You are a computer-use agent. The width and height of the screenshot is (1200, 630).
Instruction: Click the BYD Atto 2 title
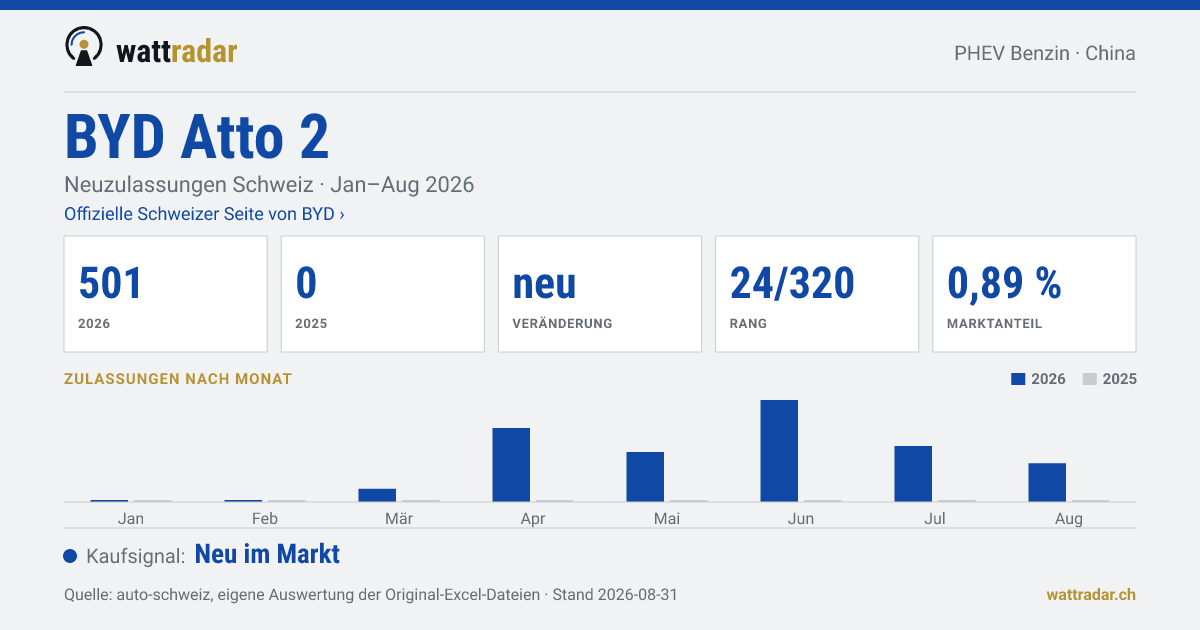pos(197,137)
